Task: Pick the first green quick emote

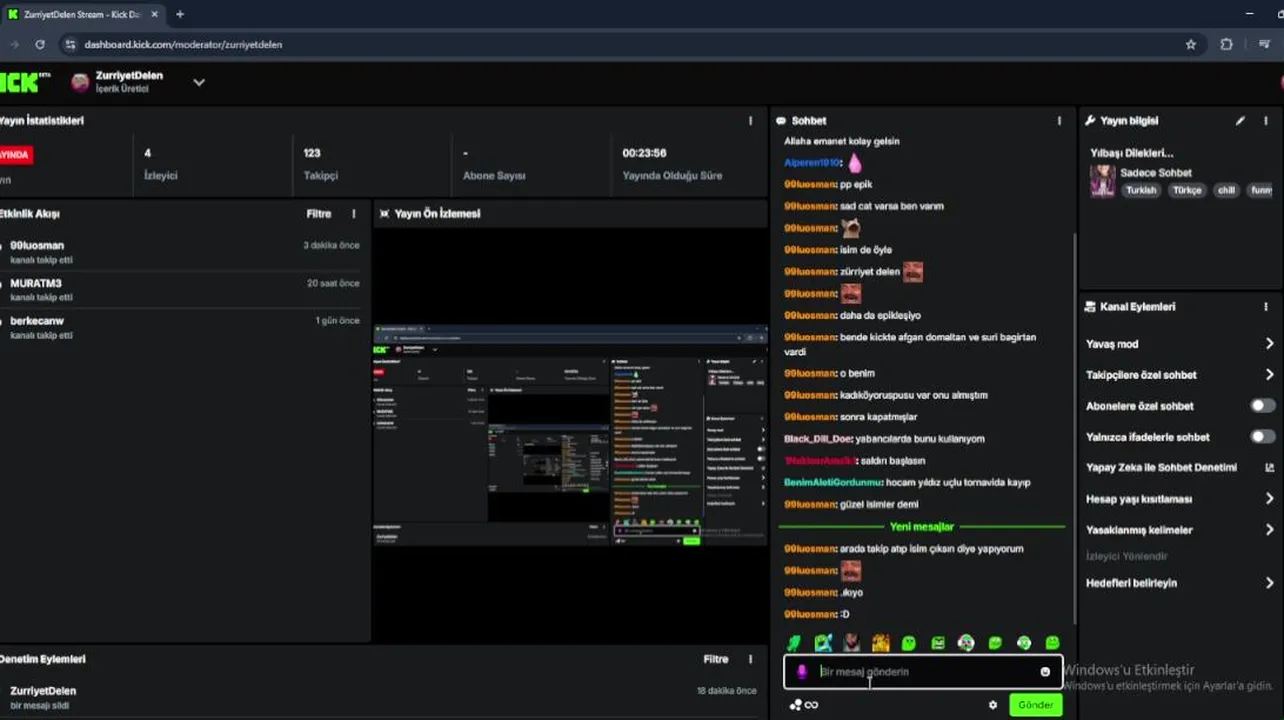Action: pyautogui.click(x=794, y=643)
